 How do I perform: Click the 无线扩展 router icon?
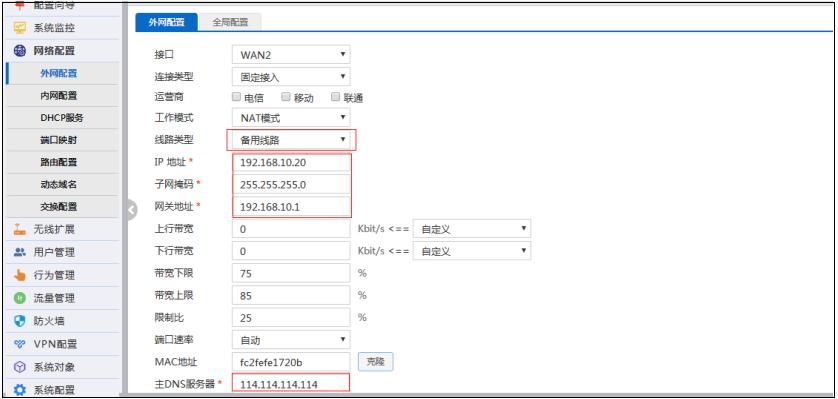(19, 230)
